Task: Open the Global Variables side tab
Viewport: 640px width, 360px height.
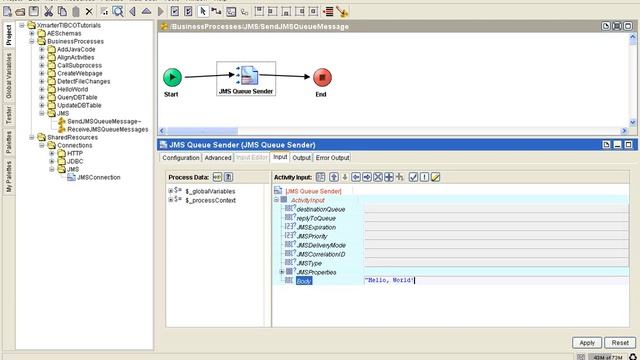Action: point(9,76)
